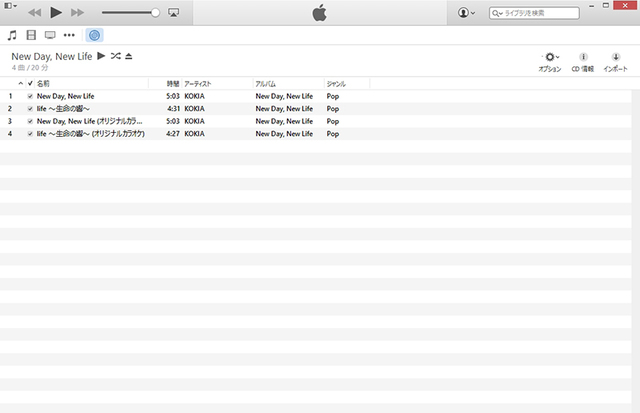Expand the account user menu
This screenshot has width=640, height=413.
pos(466,13)
